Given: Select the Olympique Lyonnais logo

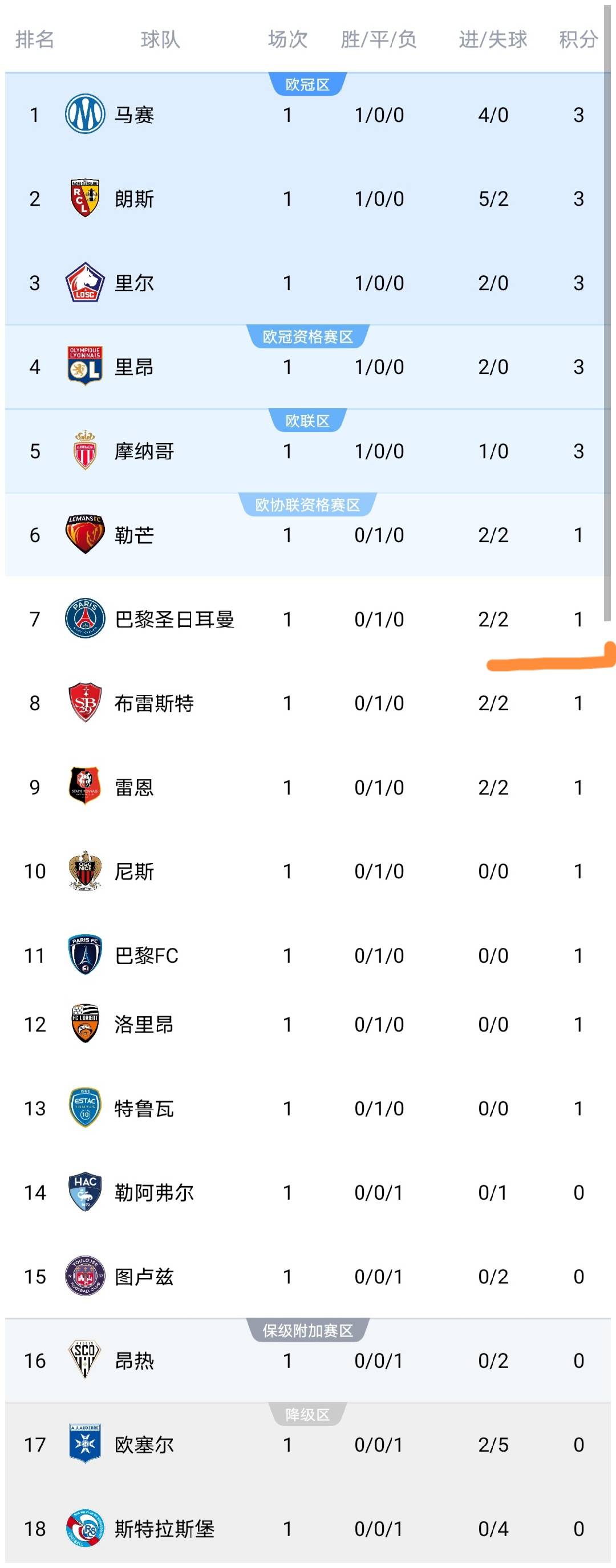Looking at the screenshot, I should pyautogui.click(x=84, y=366).
